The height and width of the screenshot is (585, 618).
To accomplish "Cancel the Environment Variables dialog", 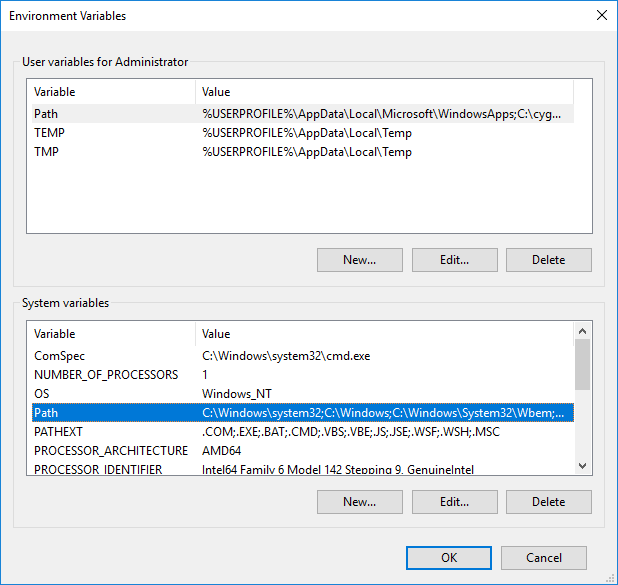I will pyautogui.click(x=543, y=558).
